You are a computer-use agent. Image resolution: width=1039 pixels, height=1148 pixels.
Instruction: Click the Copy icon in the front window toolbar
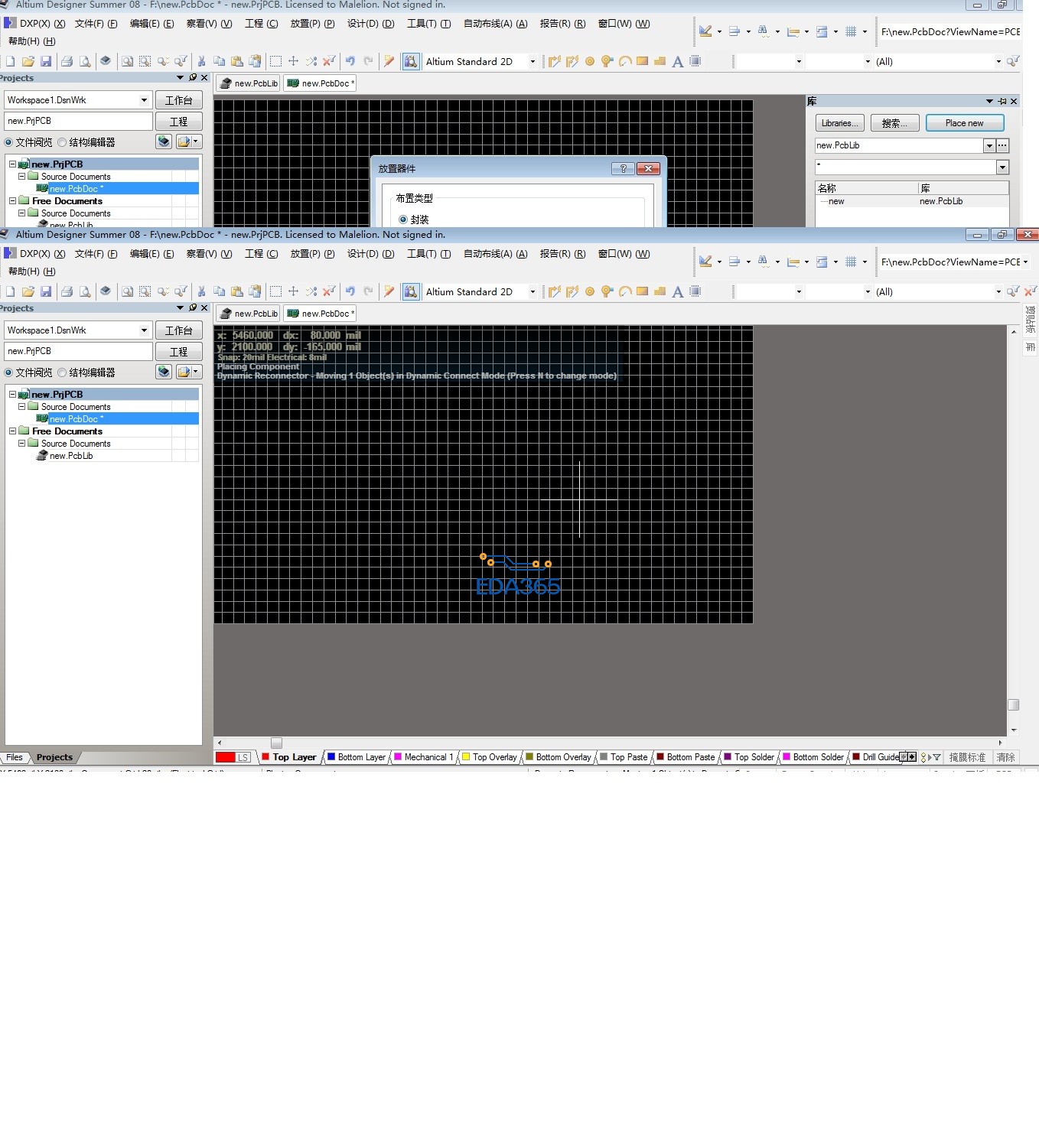pyautogui.click(x=219, y=291)
